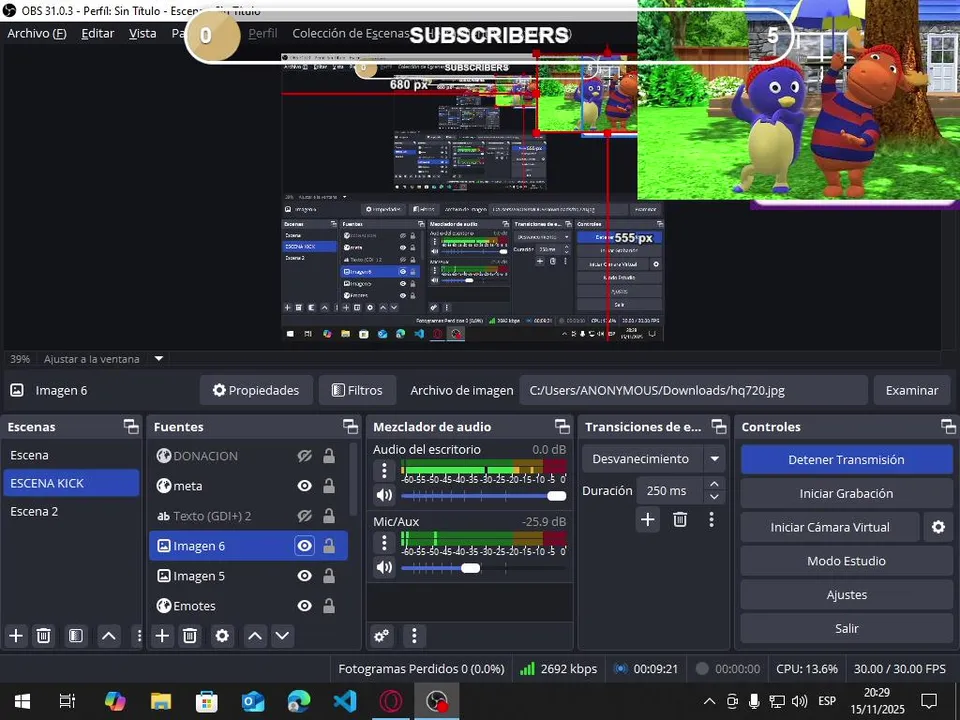
Task: Click Detener Transmisión button
Action: coord(846,459)
